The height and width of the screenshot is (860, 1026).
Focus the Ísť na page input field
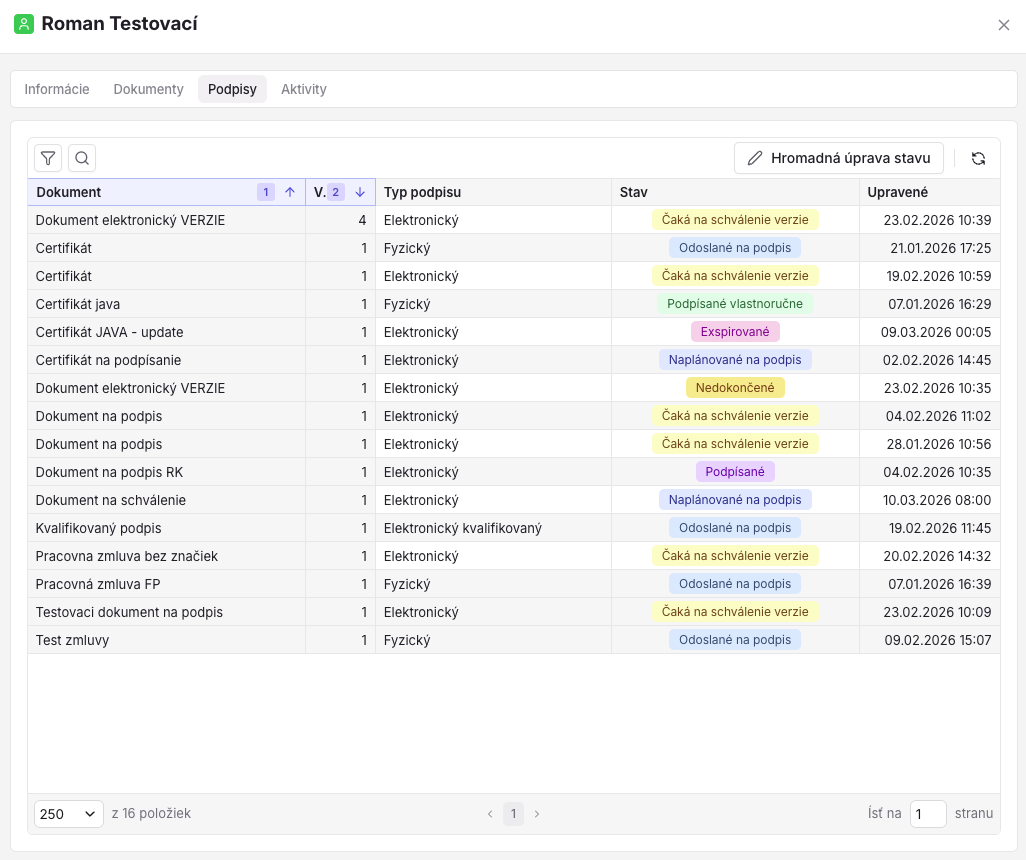(x=928, y=814)
